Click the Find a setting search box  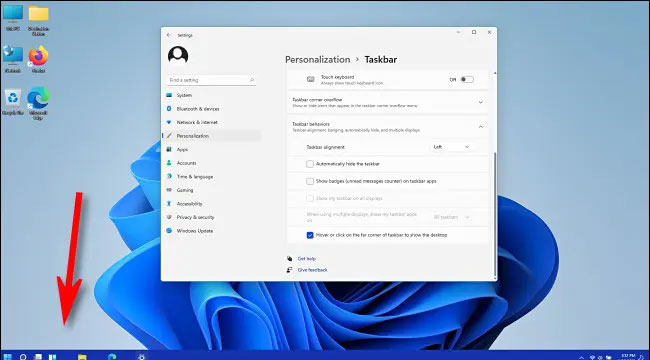point(211,80)
